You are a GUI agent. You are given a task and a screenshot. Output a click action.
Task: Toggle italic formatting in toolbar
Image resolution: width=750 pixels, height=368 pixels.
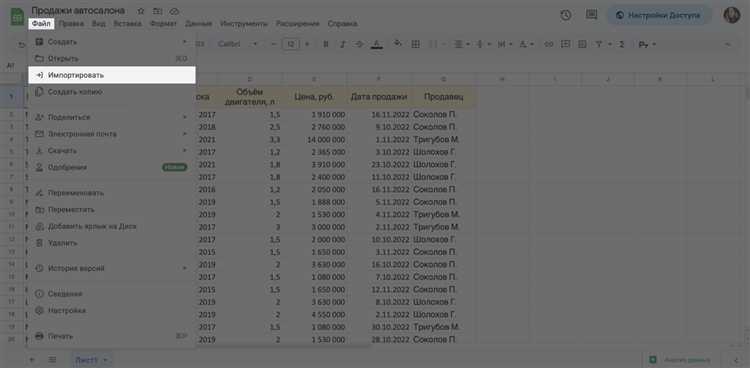(342, 44)
